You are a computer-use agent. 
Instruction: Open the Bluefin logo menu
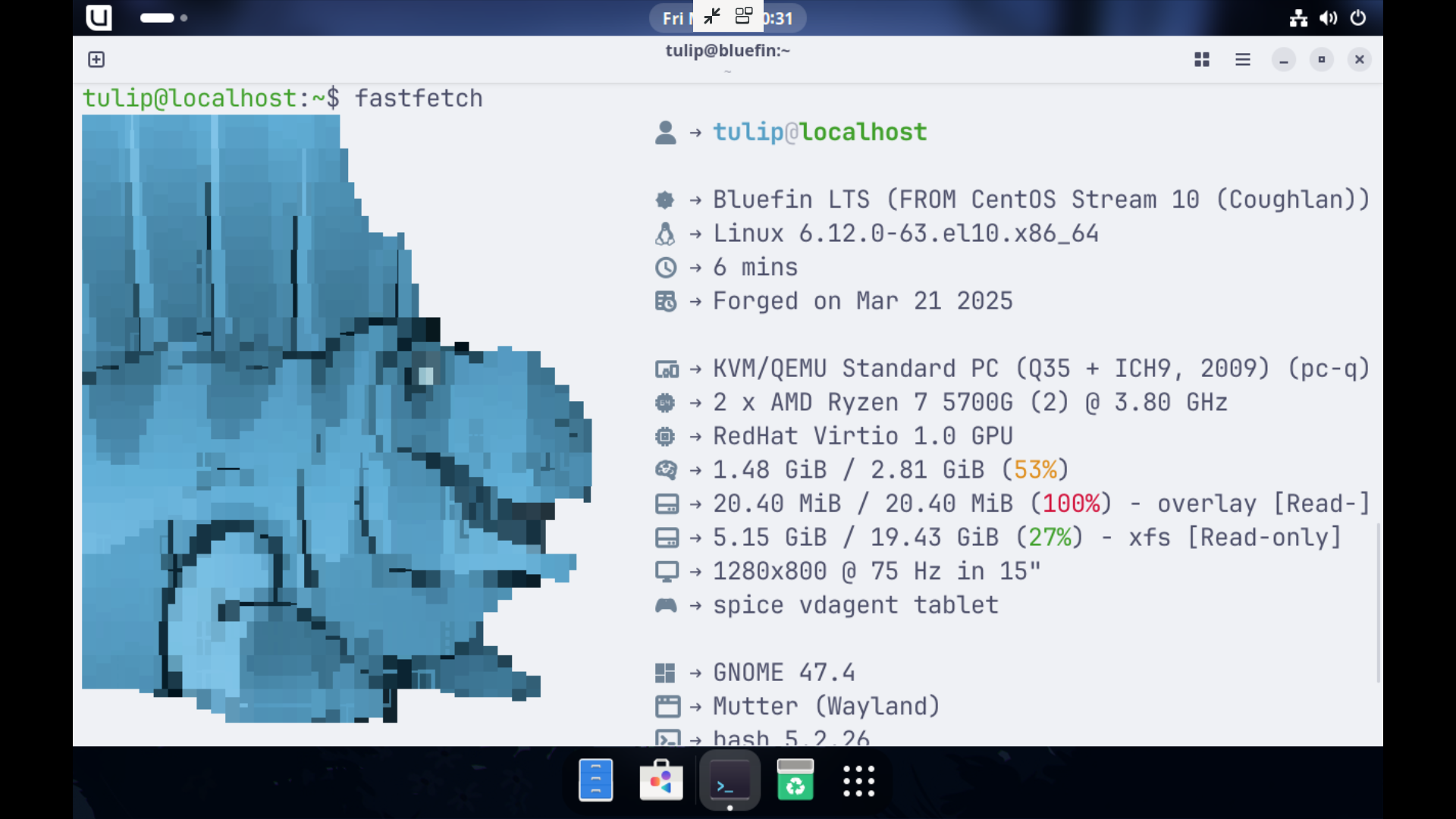99,17
